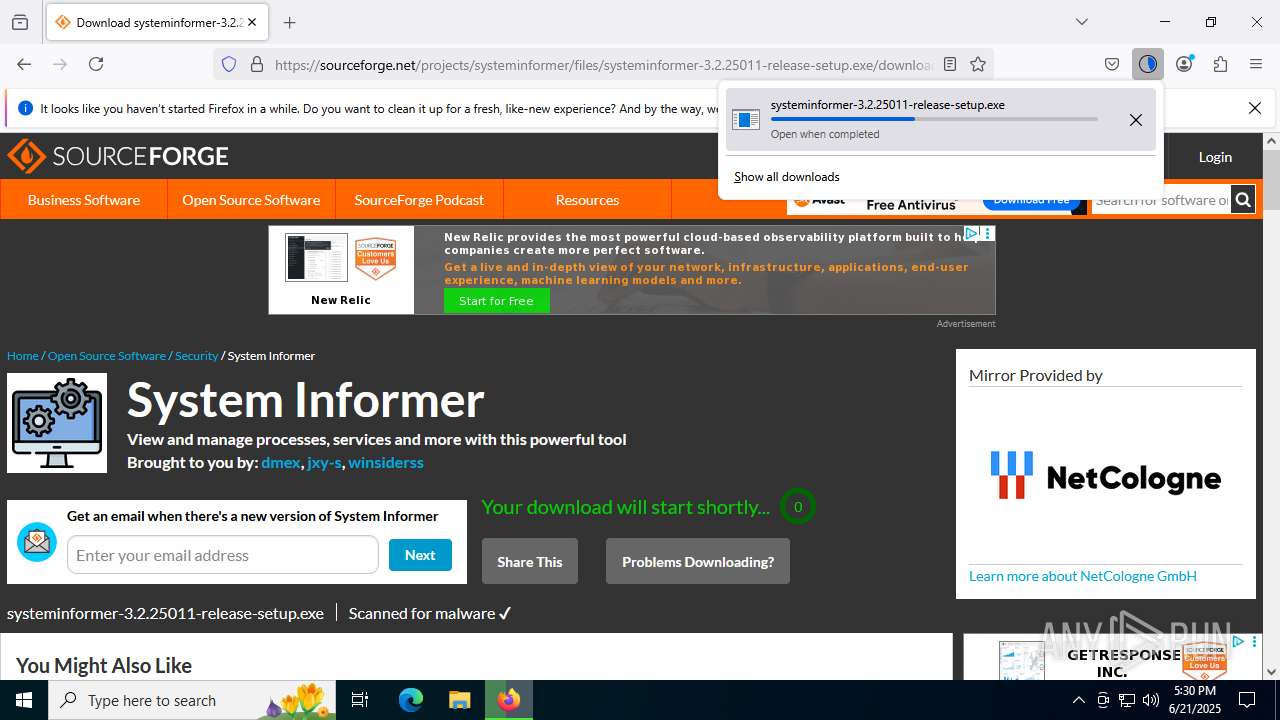
Task: Launch Microsoft Edge from taskbar
Action: [x=411, y=700]
